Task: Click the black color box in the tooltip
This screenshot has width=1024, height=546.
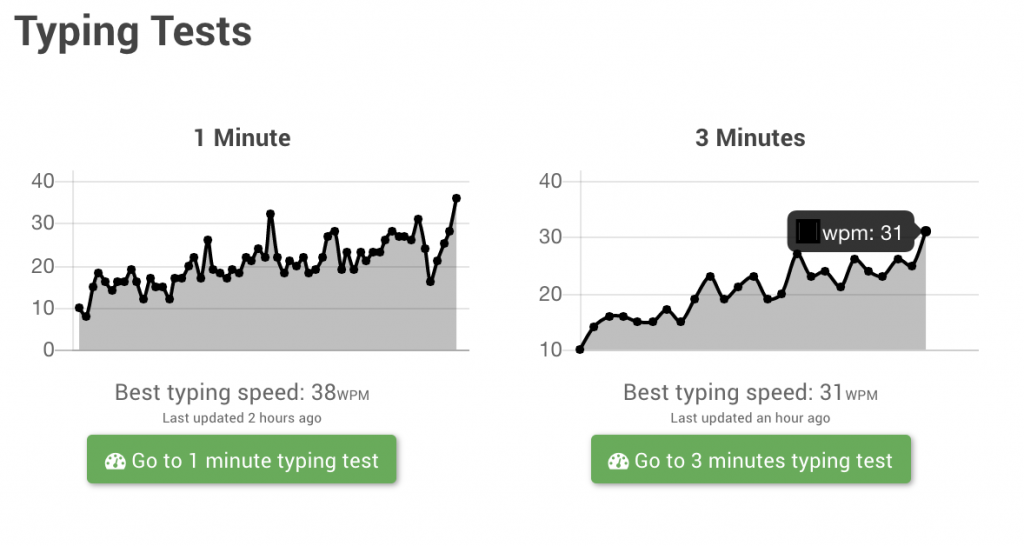Action: pyautogui.click(x=807, y=233)
